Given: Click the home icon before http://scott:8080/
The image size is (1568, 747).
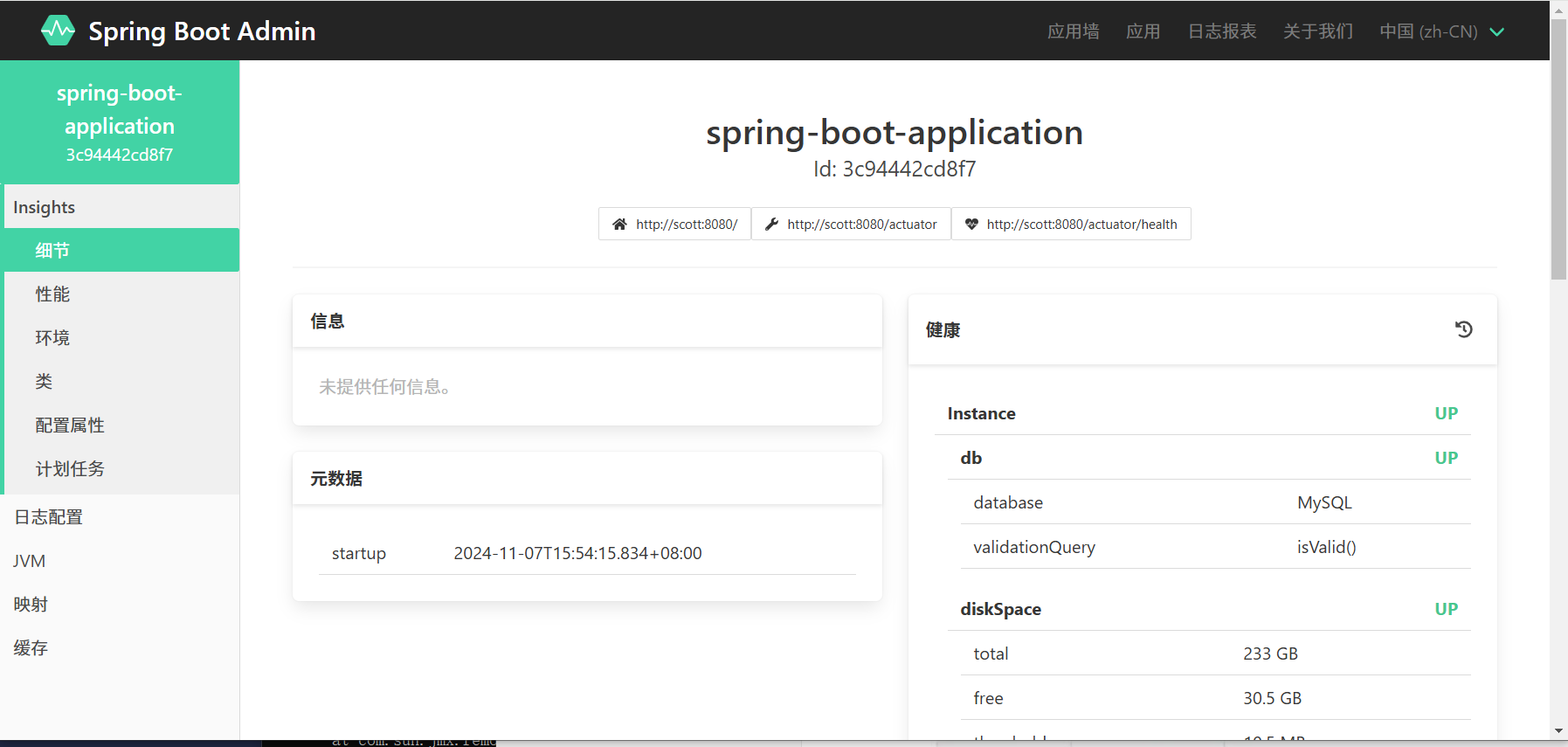Looking at the screenshot, I should (x=619, y=225).
